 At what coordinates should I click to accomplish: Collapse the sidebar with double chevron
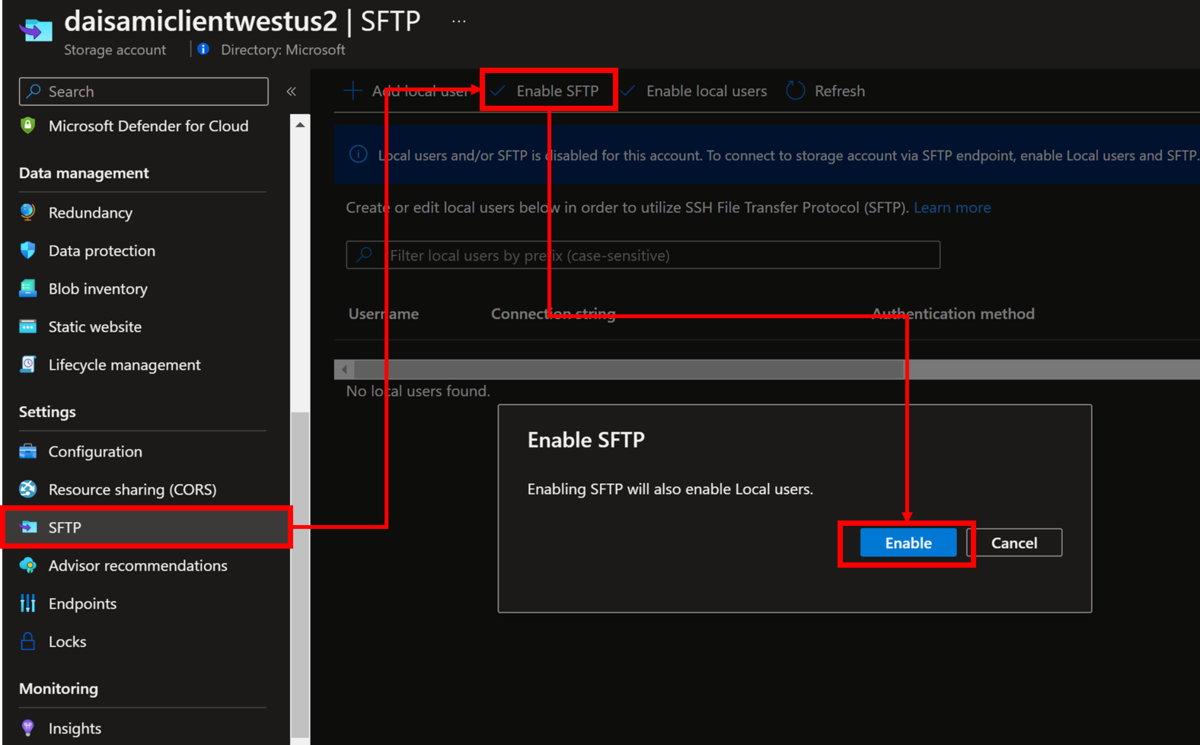point(291,91)
